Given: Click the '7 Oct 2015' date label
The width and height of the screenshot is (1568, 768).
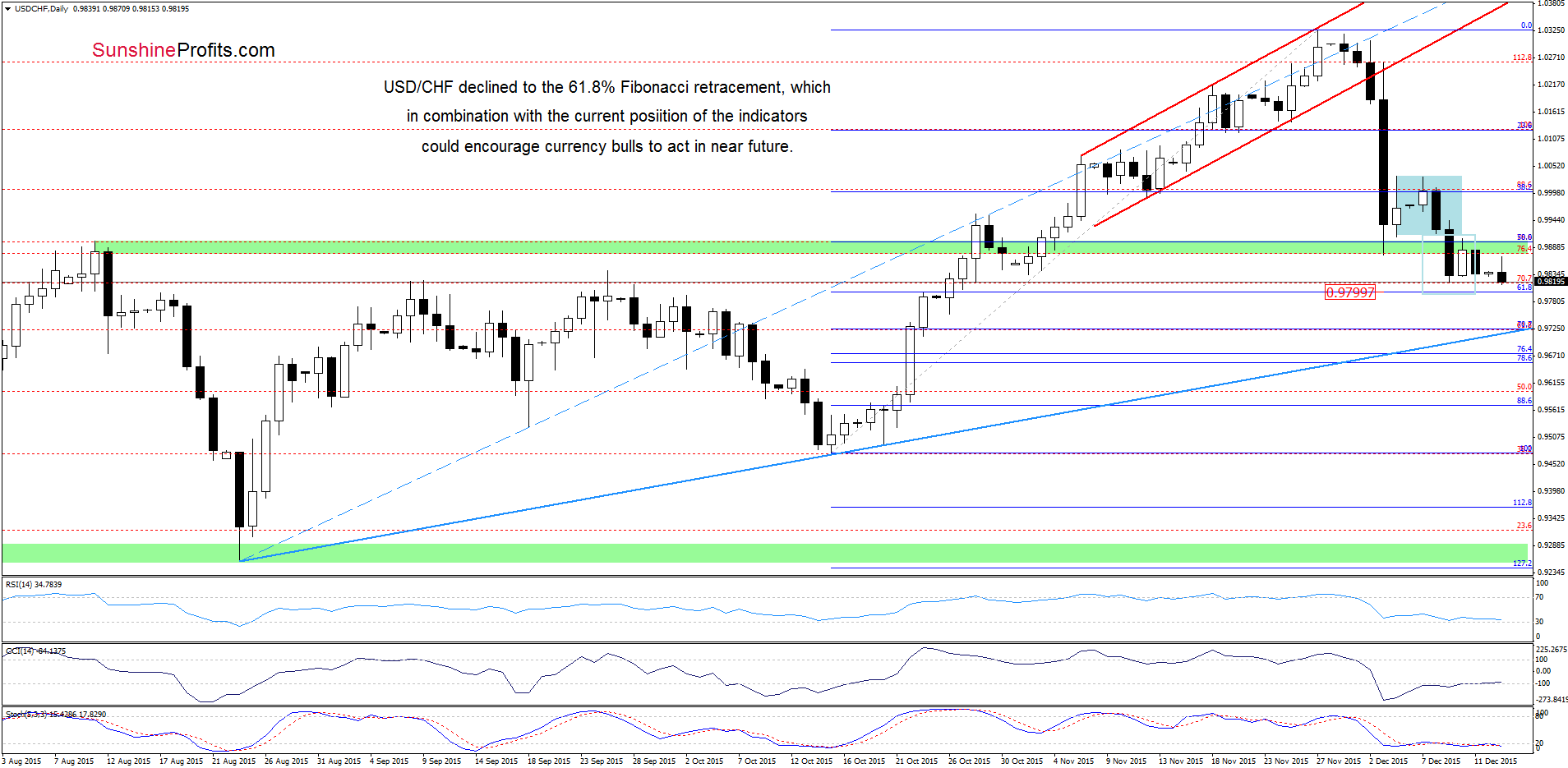Looking at the screenshot, I should tap(757, 761).
